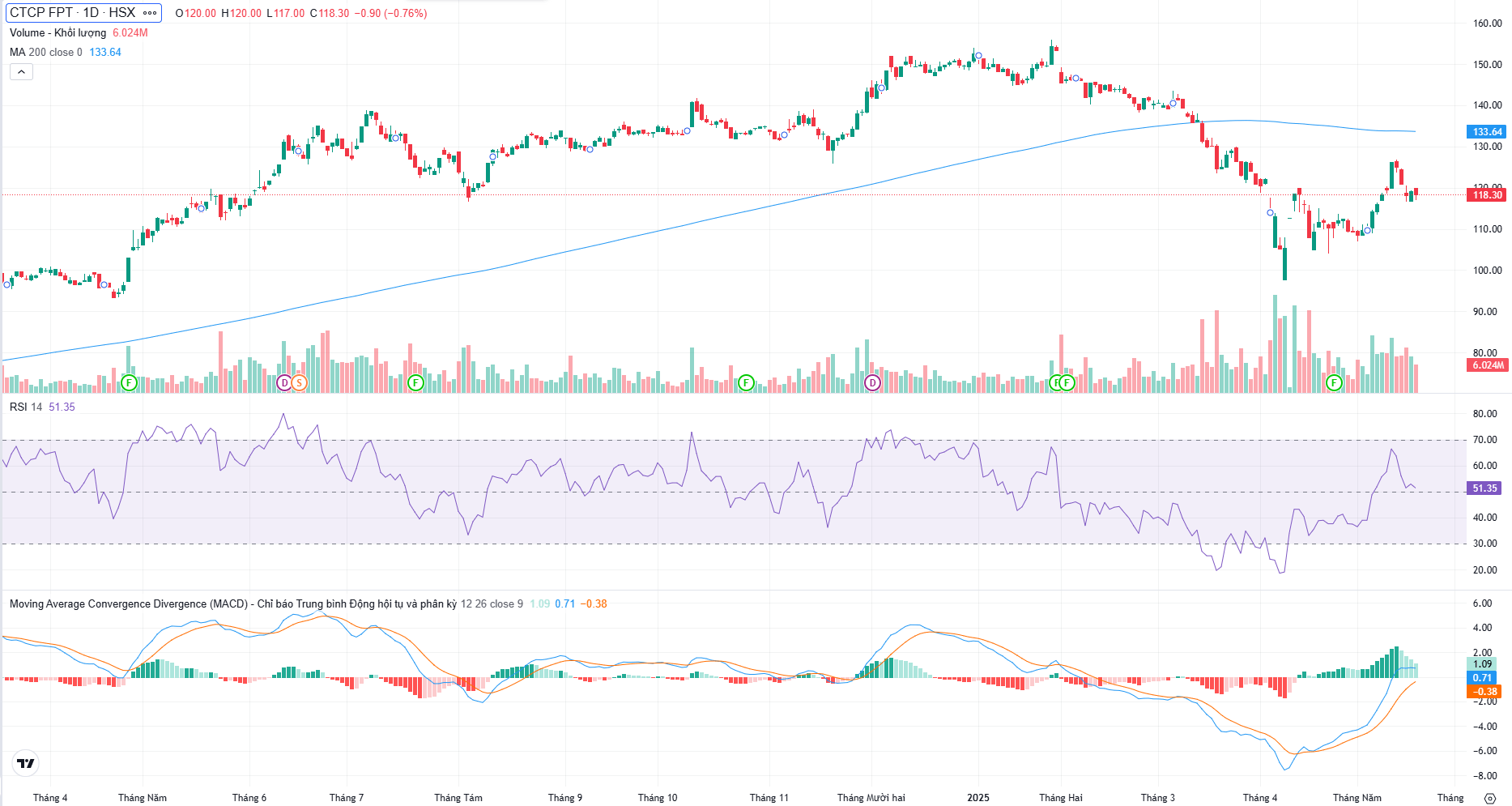Click the green F marker near Tháng Tám
This screenshot has height=806, width=1512.
415,382
